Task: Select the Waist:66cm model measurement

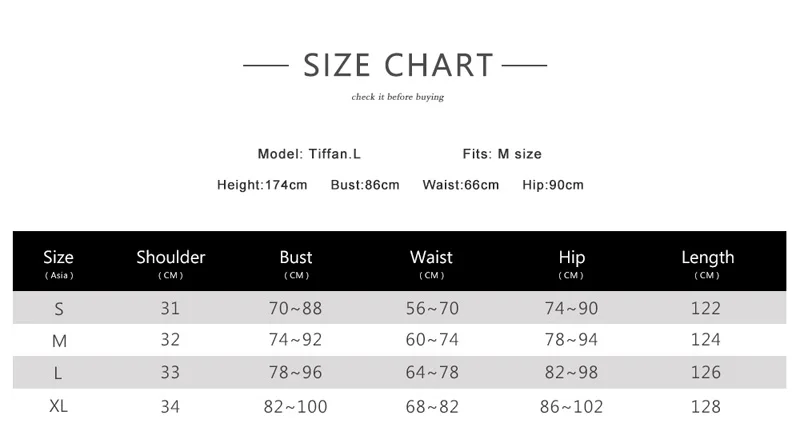Action: (x=460, y=185)
